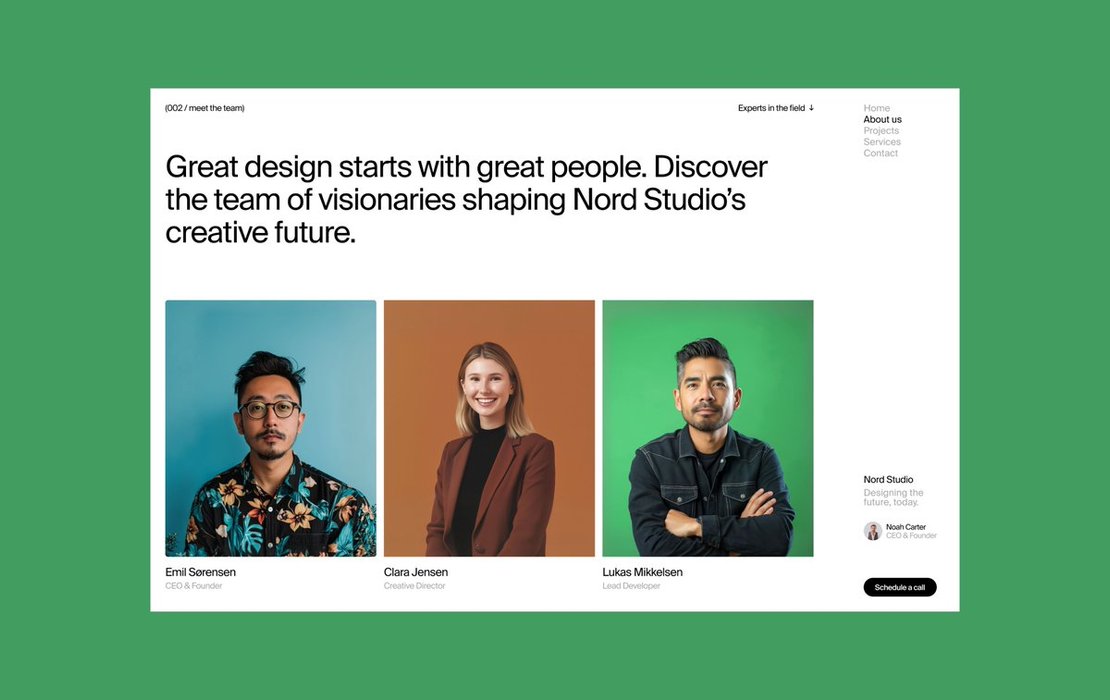Open Emil Sørensen's portrait photo

pyautogui.click(x=271, y=428)
